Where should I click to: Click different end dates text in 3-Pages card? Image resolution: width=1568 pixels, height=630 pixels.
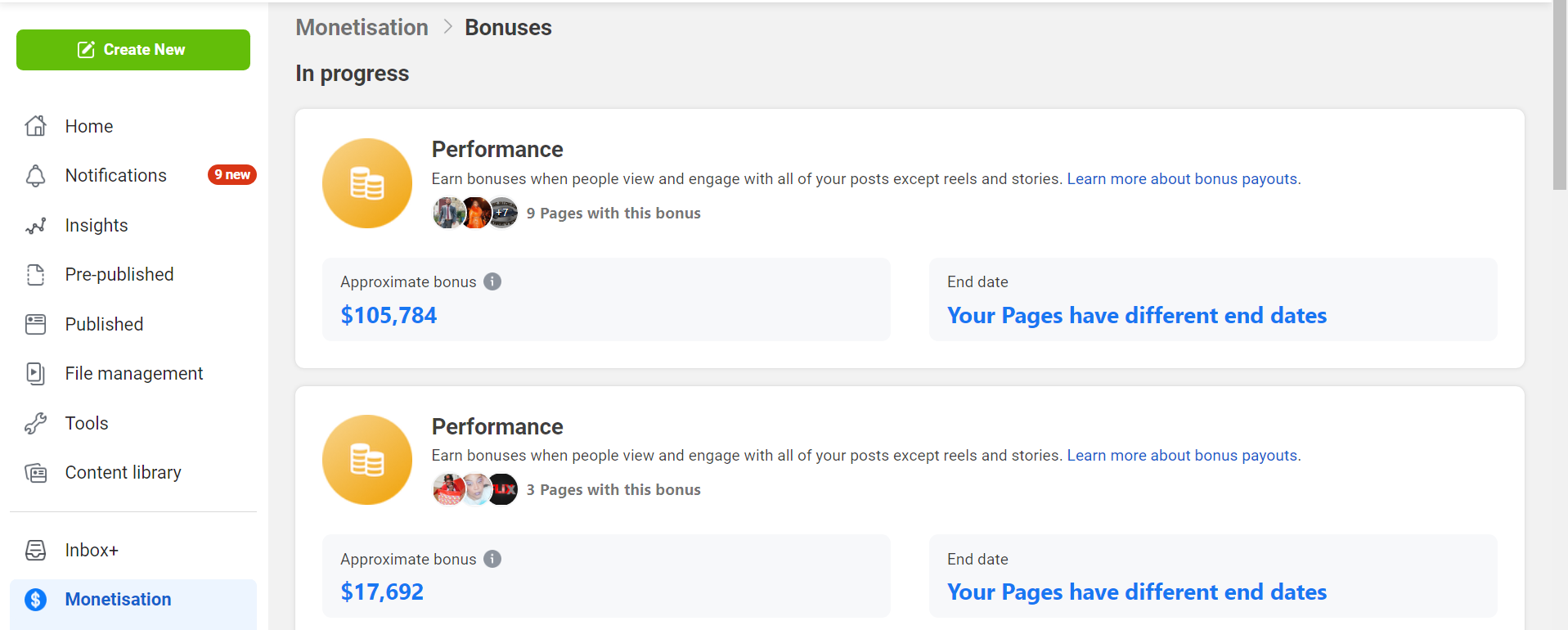click(1137, 592)
